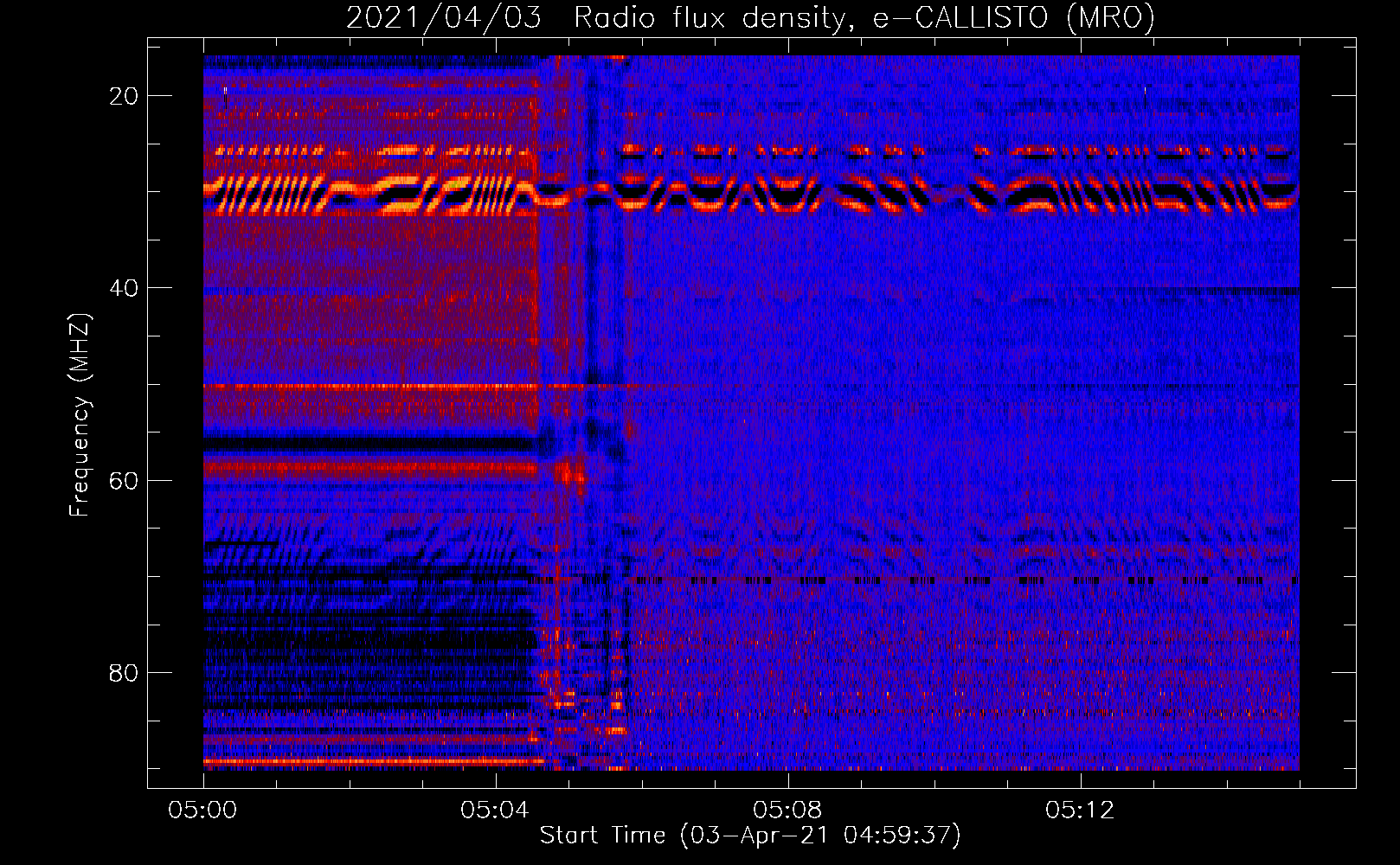The image size is (1400, 865).
Task: Click the 05:12 time tick label
Action: click(1080, 811)
